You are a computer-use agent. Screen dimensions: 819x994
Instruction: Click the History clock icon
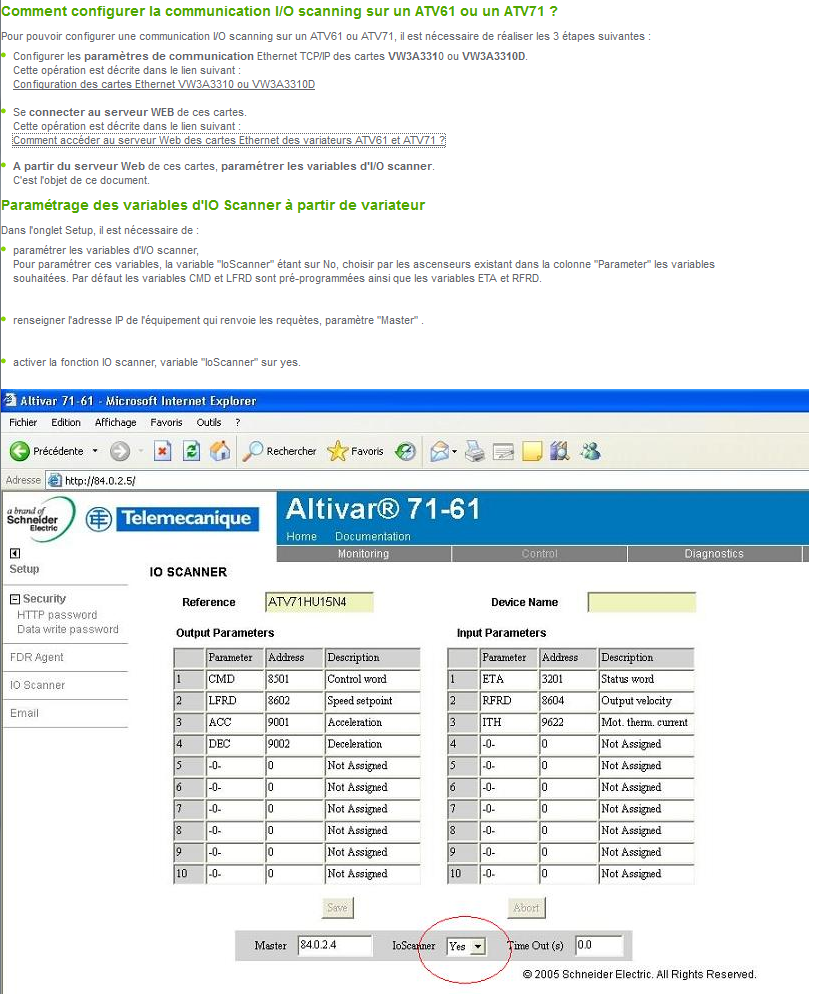(x=405, y=451)
